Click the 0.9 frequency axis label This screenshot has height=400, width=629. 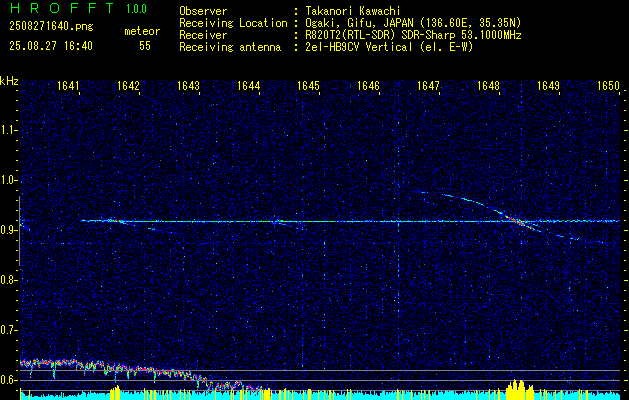[9, 230]
